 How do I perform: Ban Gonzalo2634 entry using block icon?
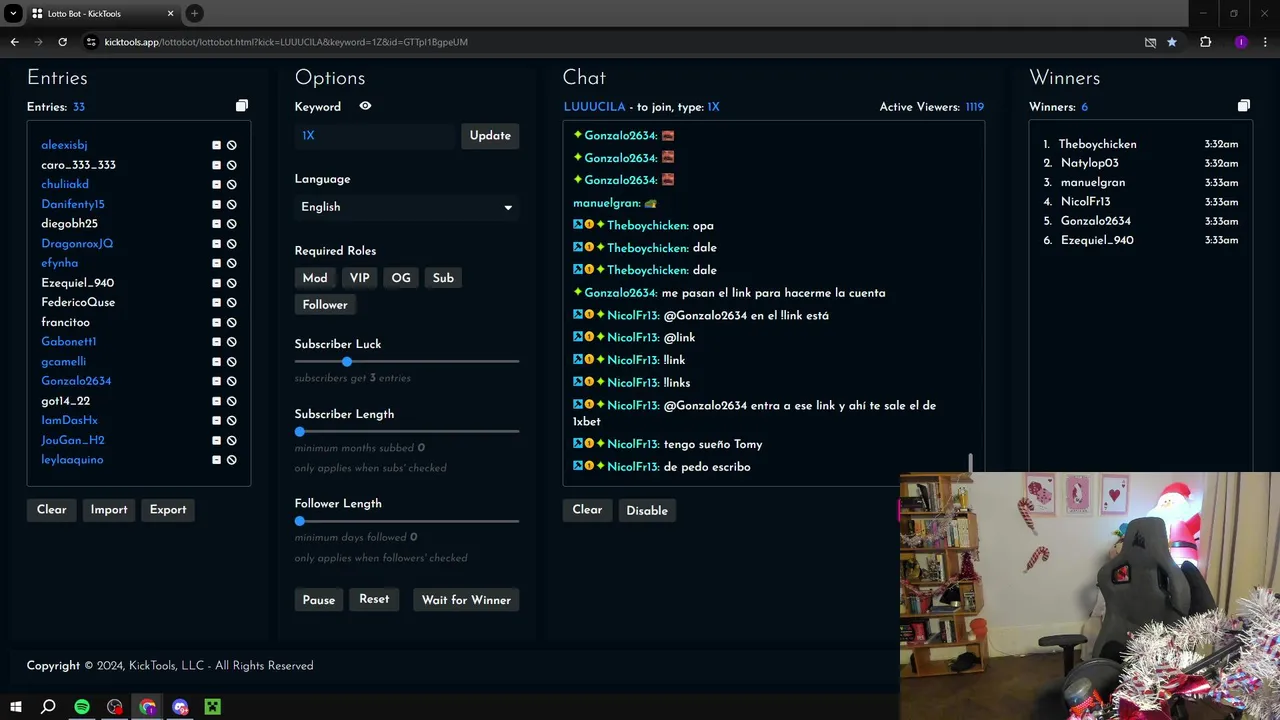click(x=231, y=381)
